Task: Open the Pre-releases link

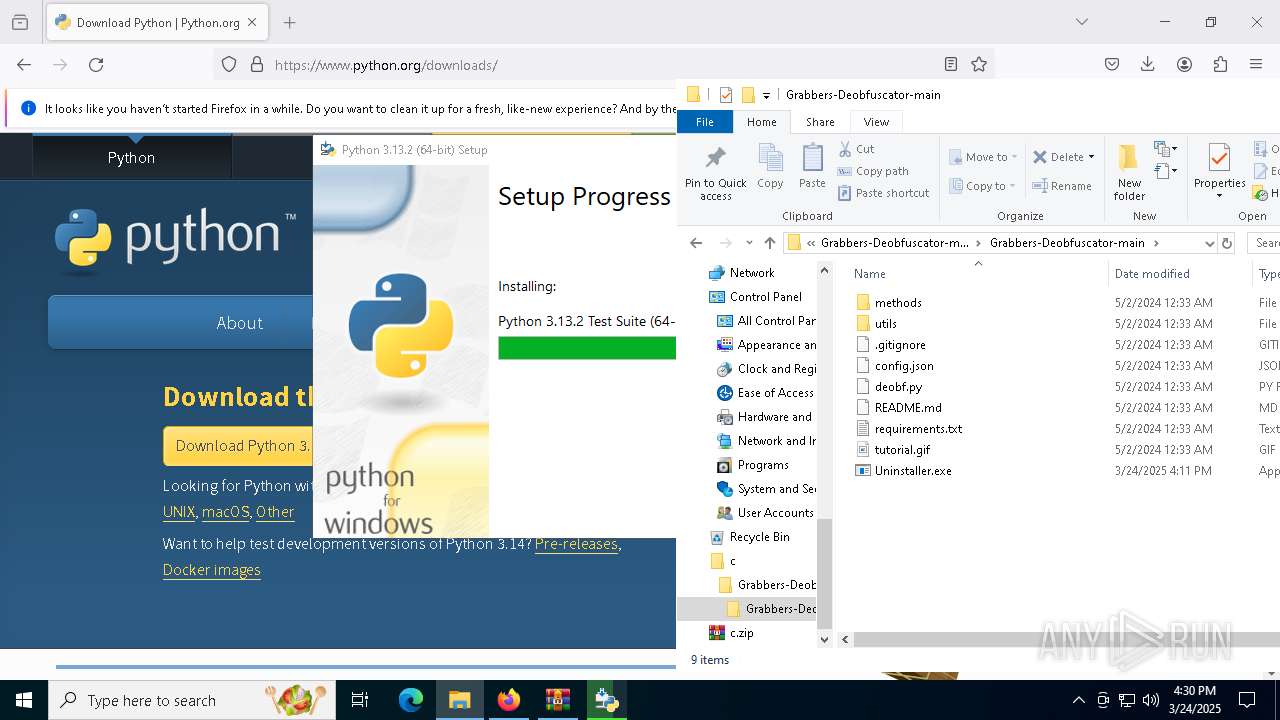Action: (576, 544)
